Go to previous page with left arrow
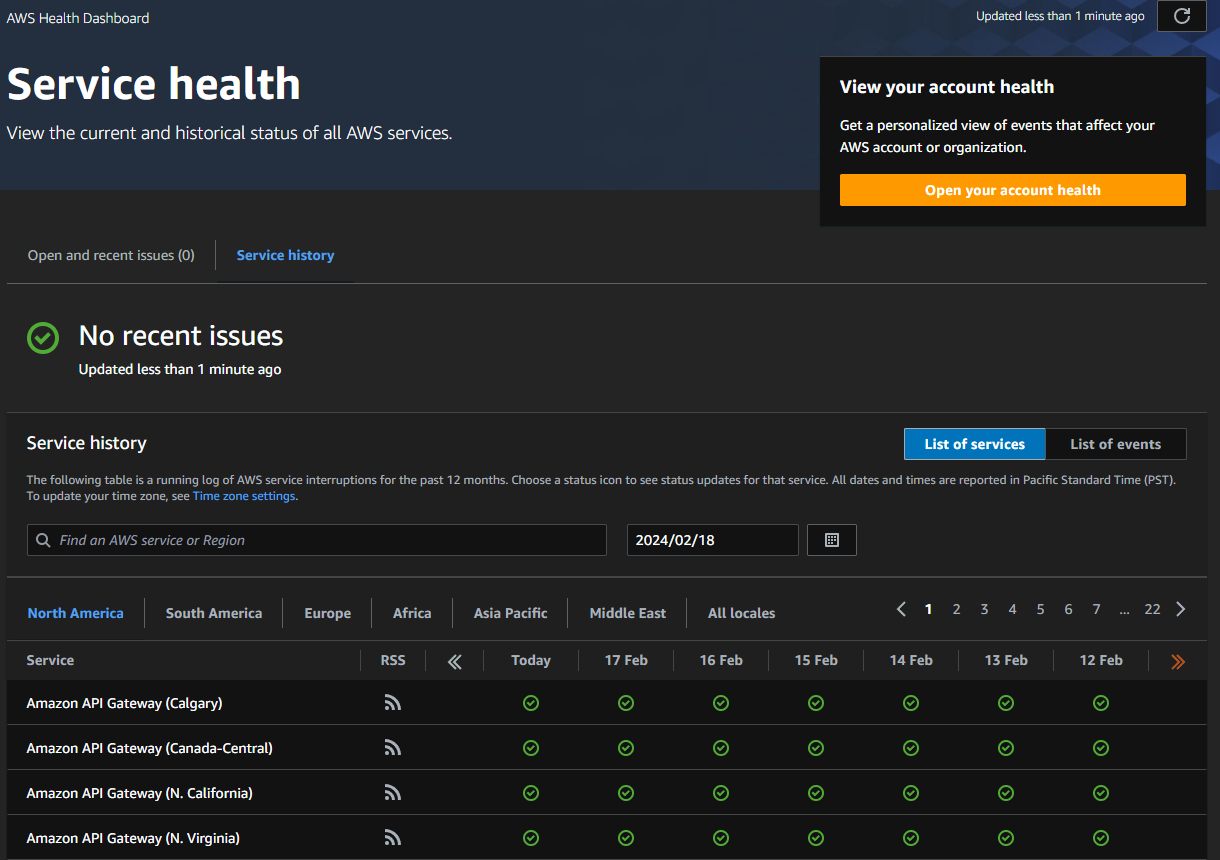The image size is (1220, 860). point(901,609)
